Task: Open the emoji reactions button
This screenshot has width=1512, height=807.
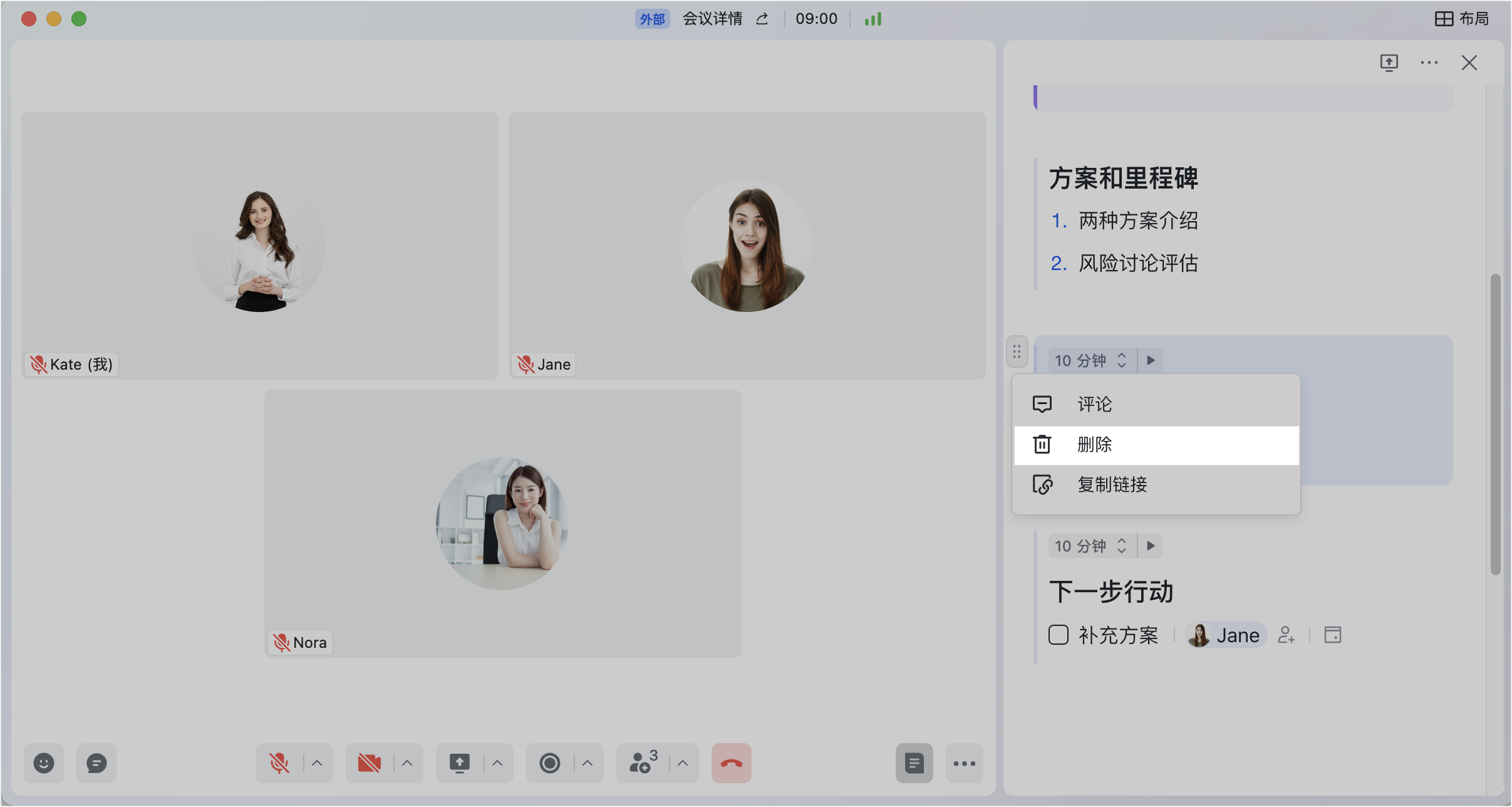Action: 44,763
